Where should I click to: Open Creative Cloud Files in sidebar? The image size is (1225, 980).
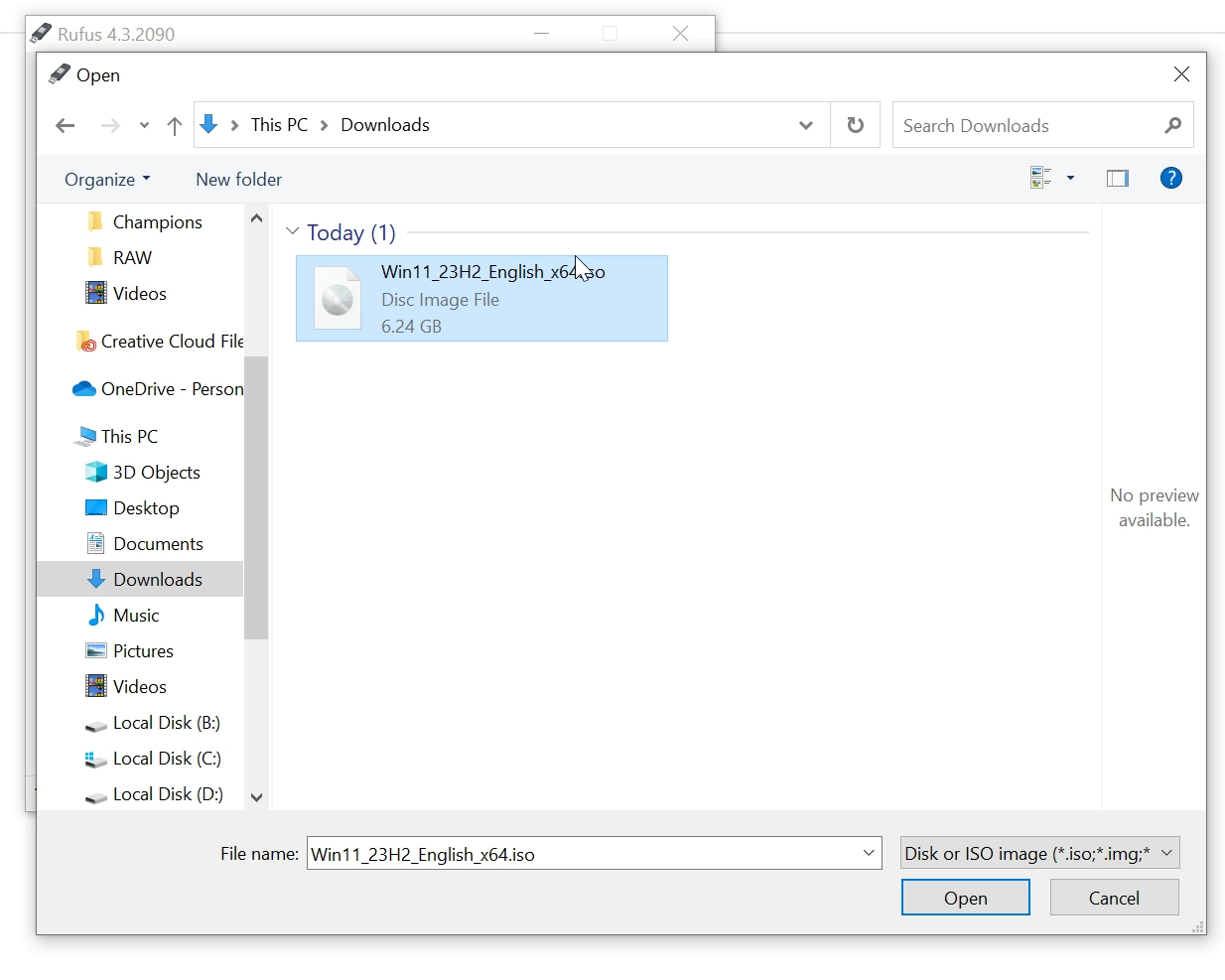[159, 342]
